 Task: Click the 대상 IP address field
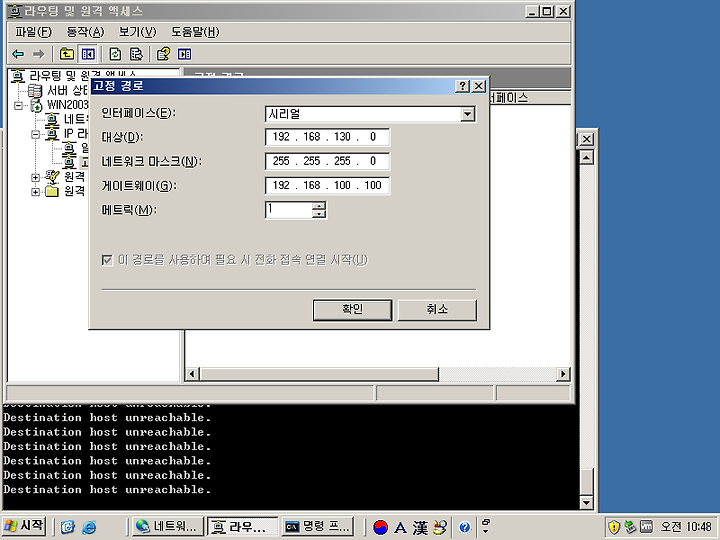click(x=327, y=137)
